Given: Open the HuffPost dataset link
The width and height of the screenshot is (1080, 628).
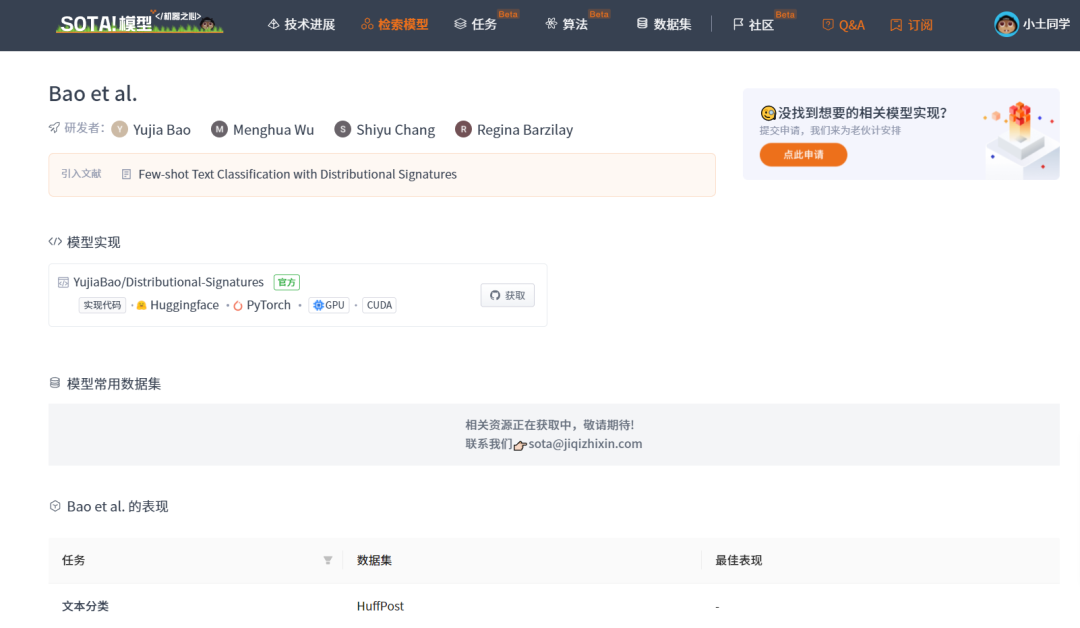Looking at the screenshot, I should pos(380,606).
